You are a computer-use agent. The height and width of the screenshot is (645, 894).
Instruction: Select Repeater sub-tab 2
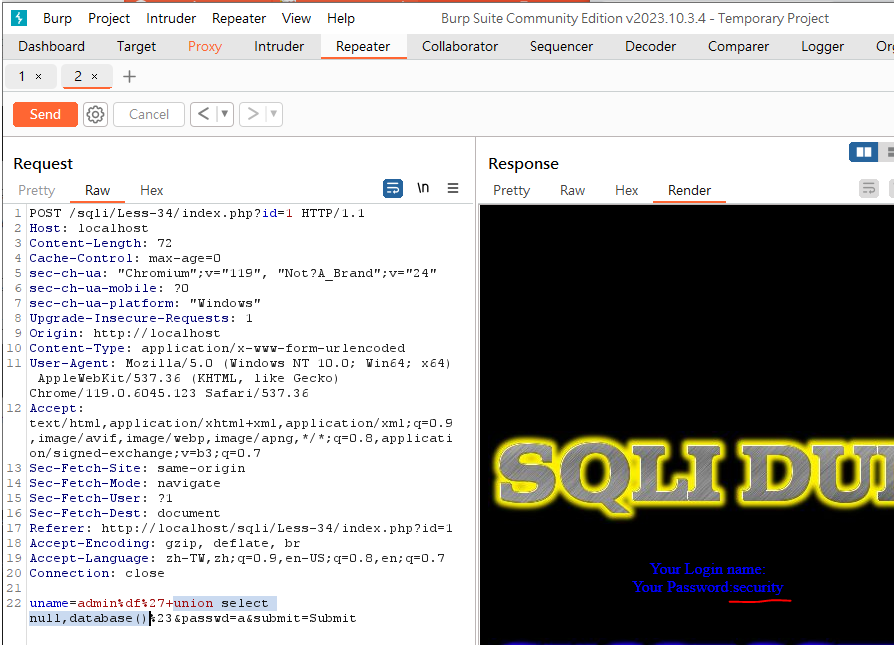coord(78,76)
